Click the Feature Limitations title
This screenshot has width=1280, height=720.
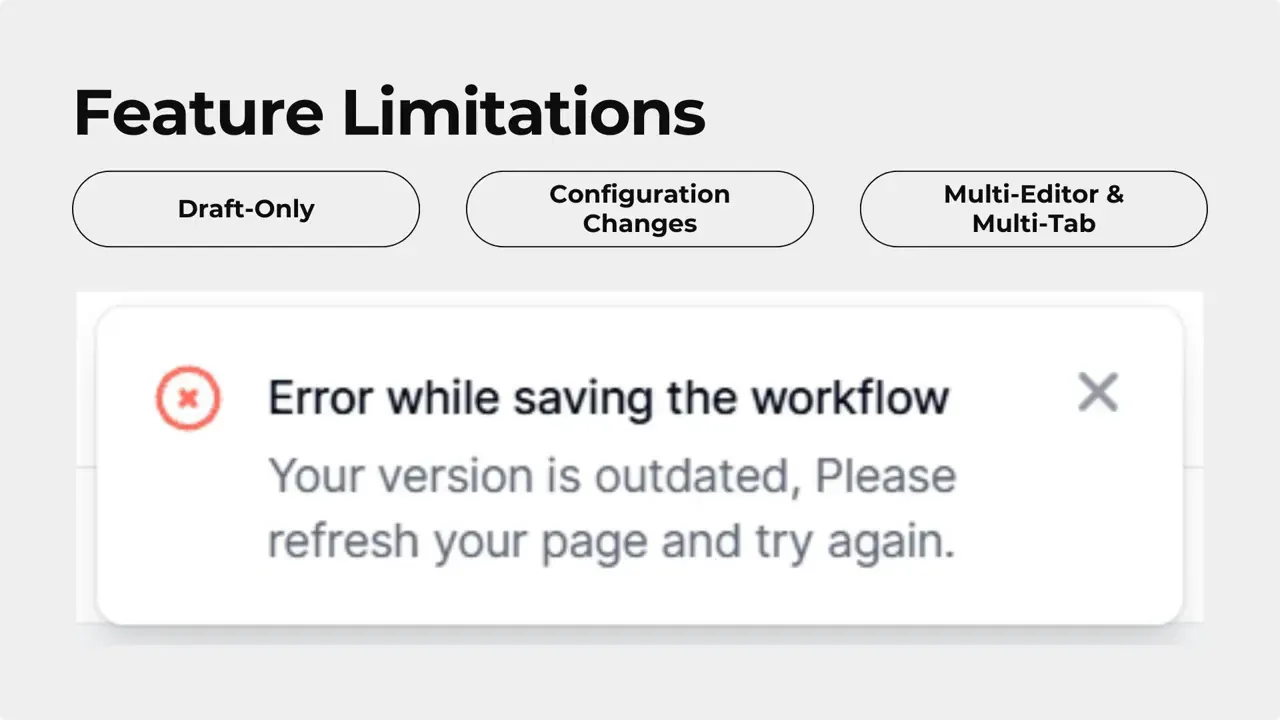pos(389,111)
